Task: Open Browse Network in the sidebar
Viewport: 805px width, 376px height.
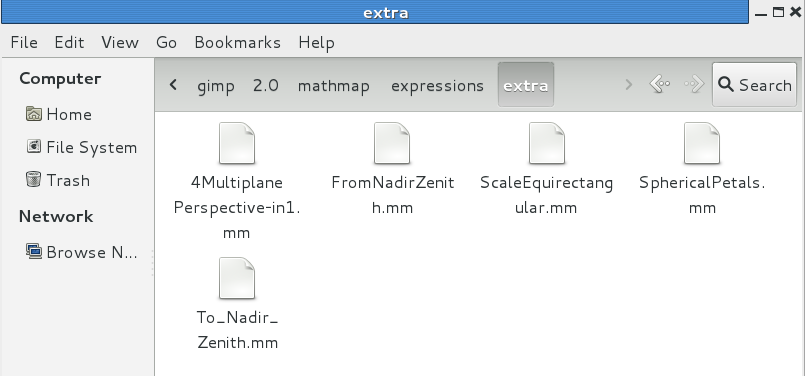Action: click(x=91, y=252)
